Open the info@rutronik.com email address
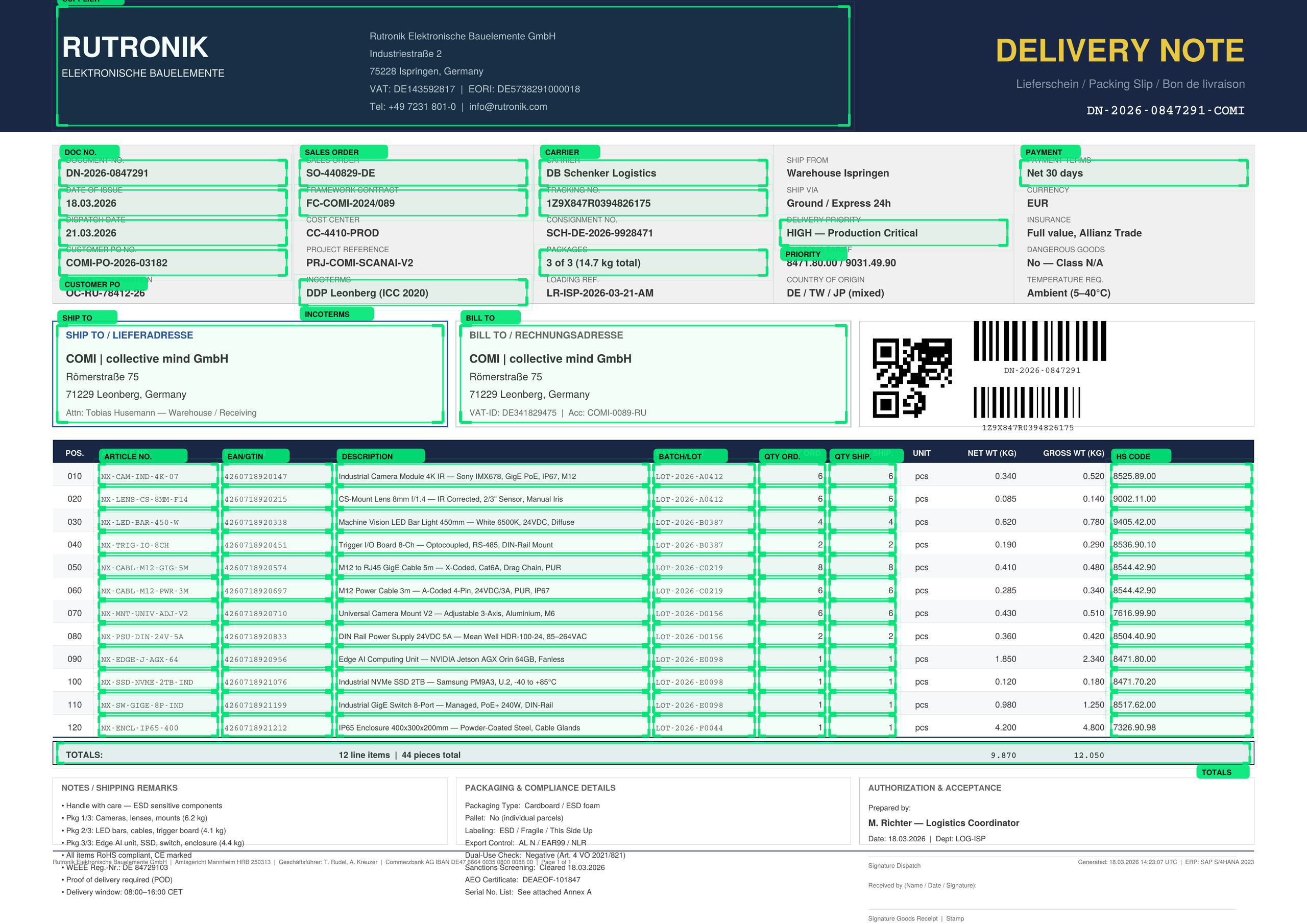 (508, 107)
